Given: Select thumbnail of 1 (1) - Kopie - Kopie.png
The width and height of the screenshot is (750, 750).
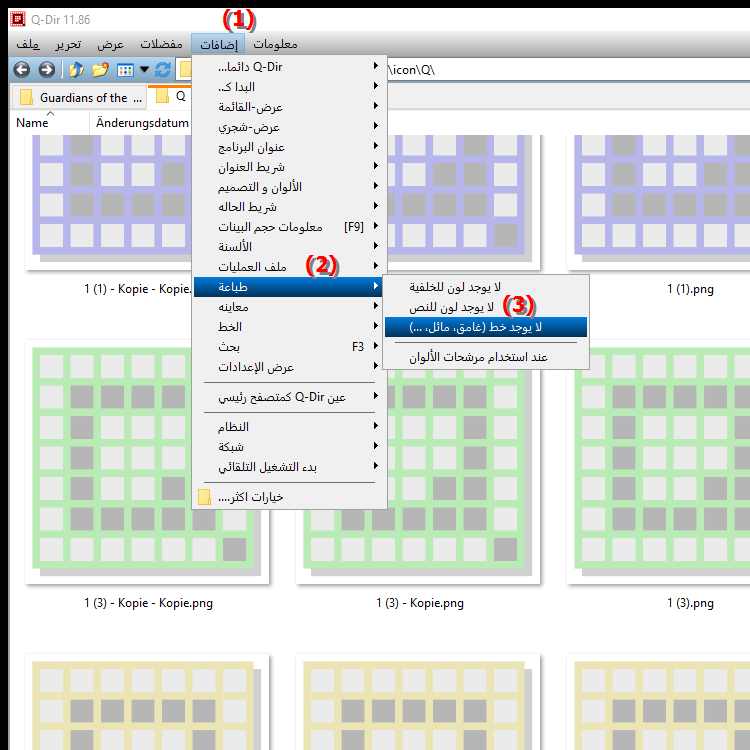Looking at the screenshot, I should pyautogui.click(x=109, y=202).
